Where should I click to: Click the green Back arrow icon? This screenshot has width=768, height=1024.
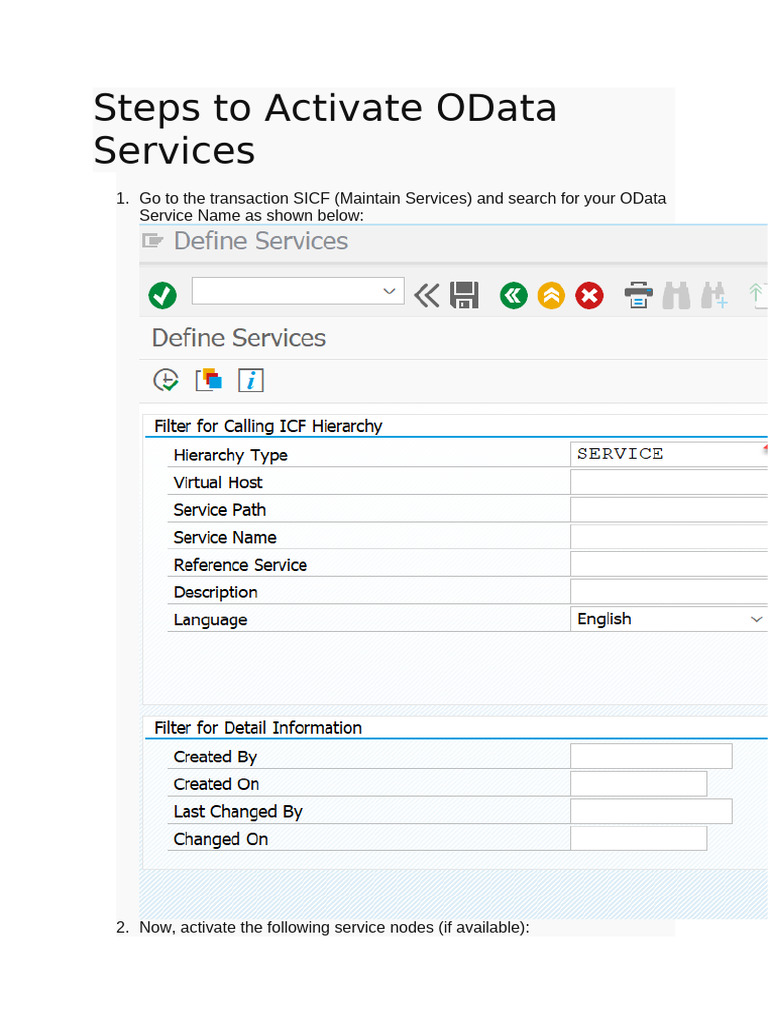coord(513,295)
